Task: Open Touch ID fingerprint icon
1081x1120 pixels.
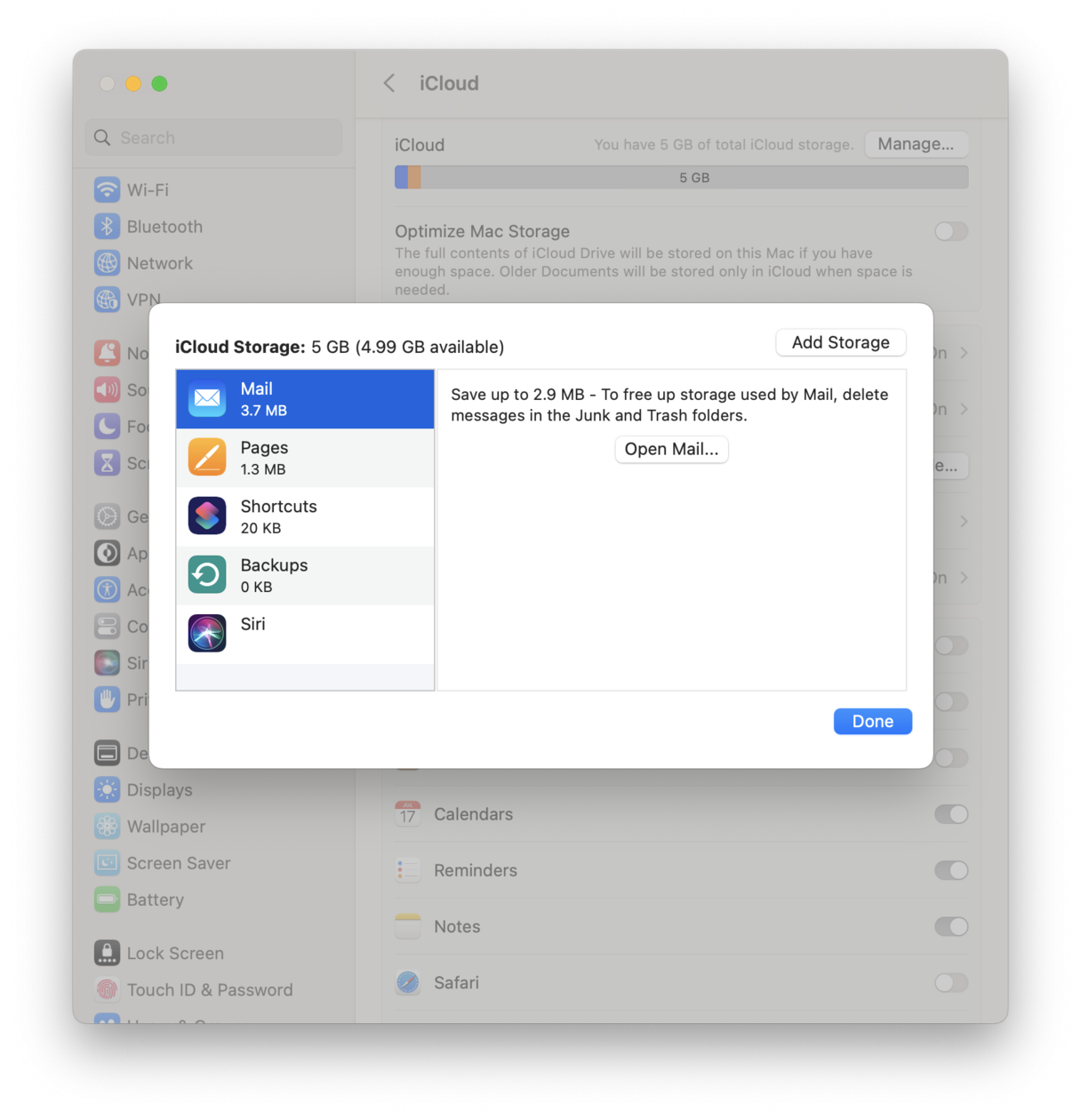Action: point(107,989)
